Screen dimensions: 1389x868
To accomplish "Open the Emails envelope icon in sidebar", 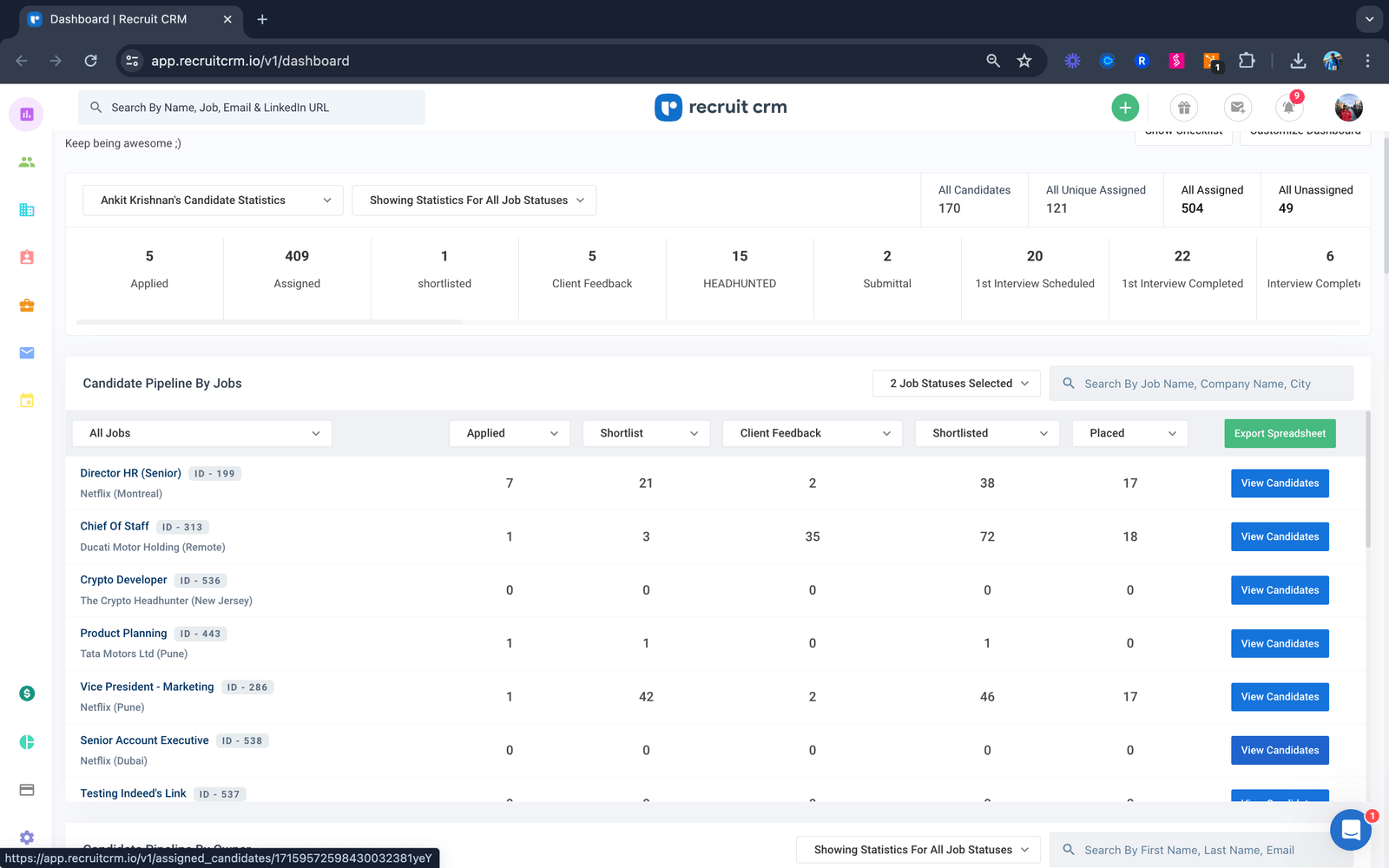I will (x=26, y=353).
